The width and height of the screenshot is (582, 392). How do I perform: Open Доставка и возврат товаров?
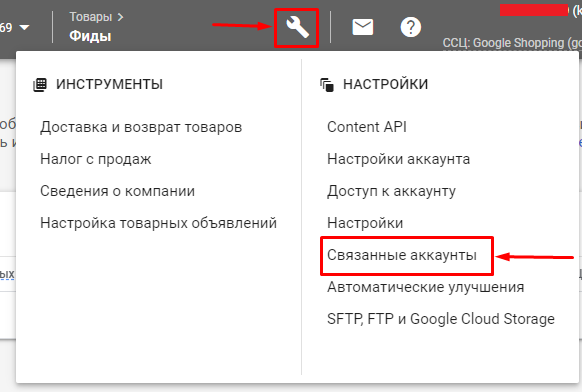coord(141,127)
